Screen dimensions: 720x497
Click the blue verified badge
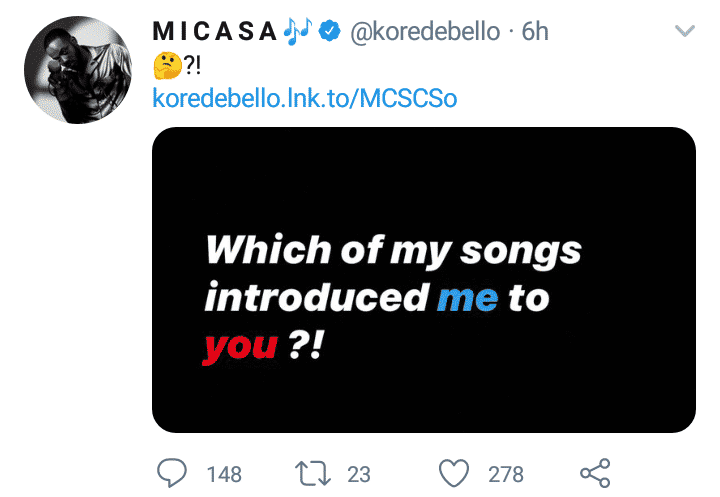(329, 32)
